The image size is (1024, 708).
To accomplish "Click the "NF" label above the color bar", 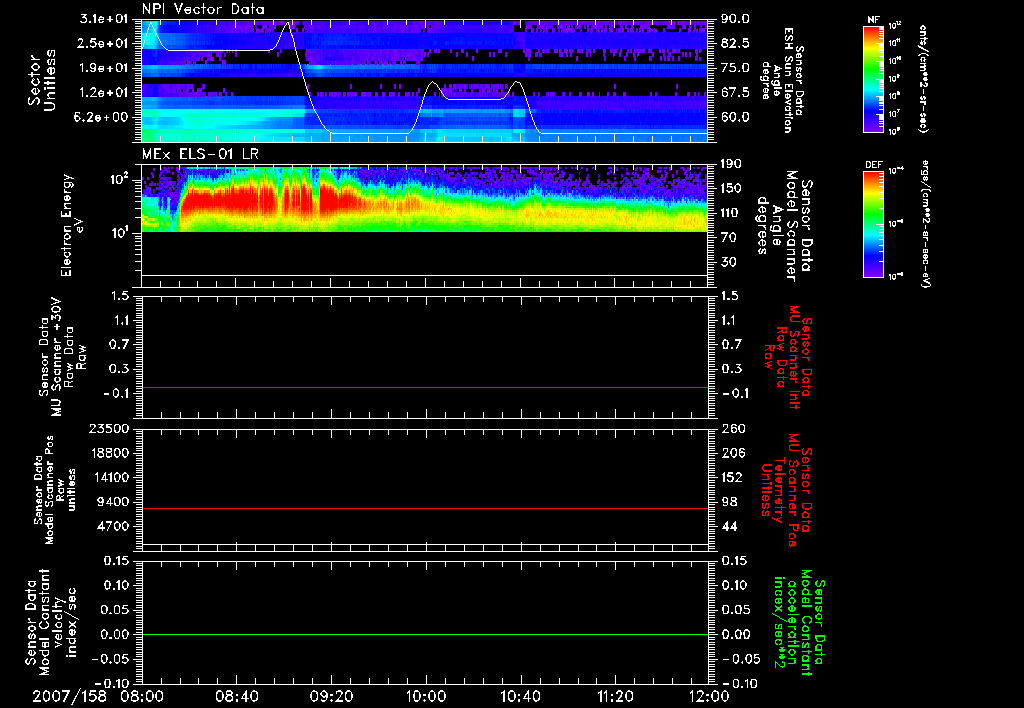I will coord(874,20).
